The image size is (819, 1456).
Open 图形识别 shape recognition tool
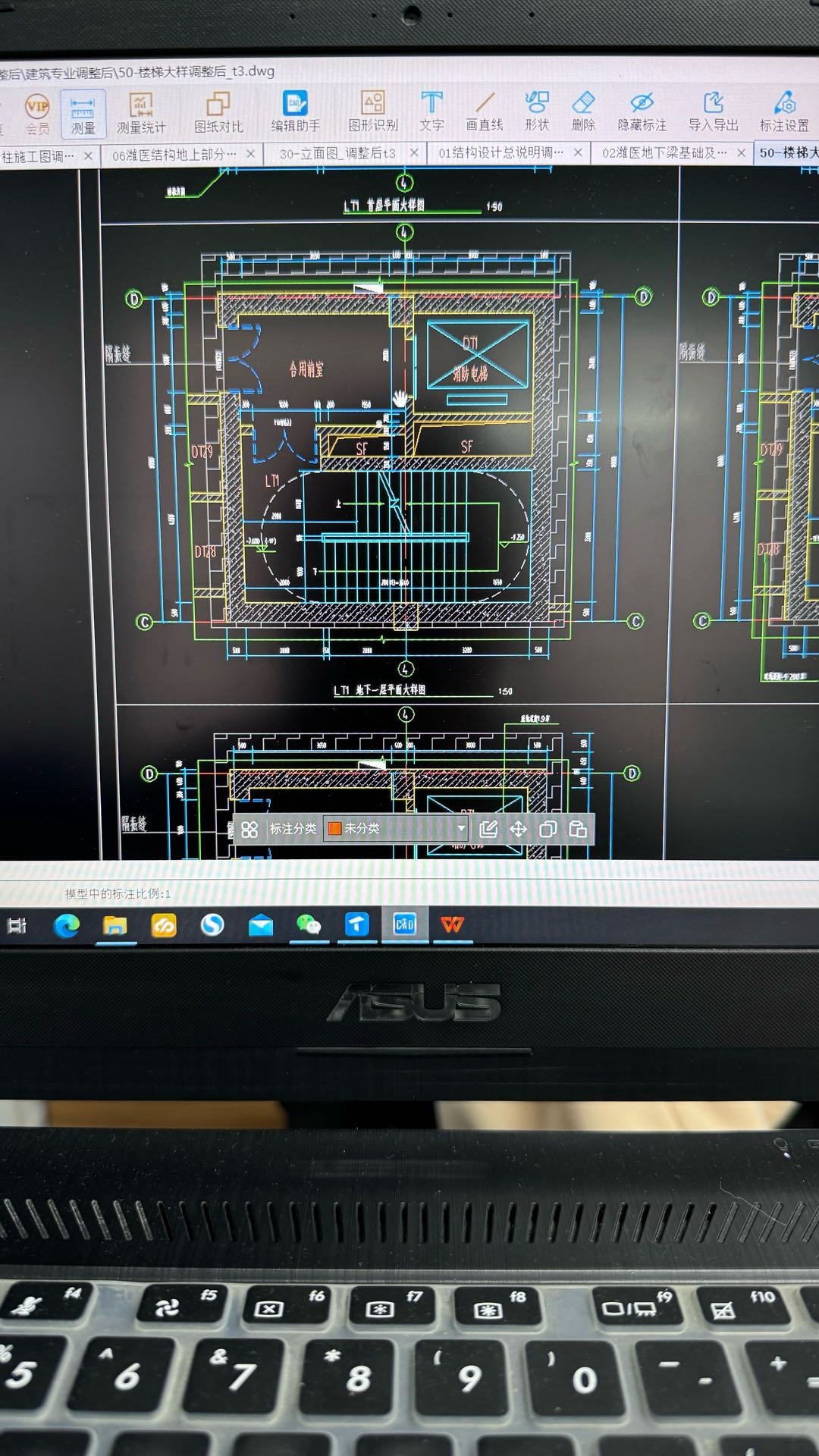tap(373, 111)
